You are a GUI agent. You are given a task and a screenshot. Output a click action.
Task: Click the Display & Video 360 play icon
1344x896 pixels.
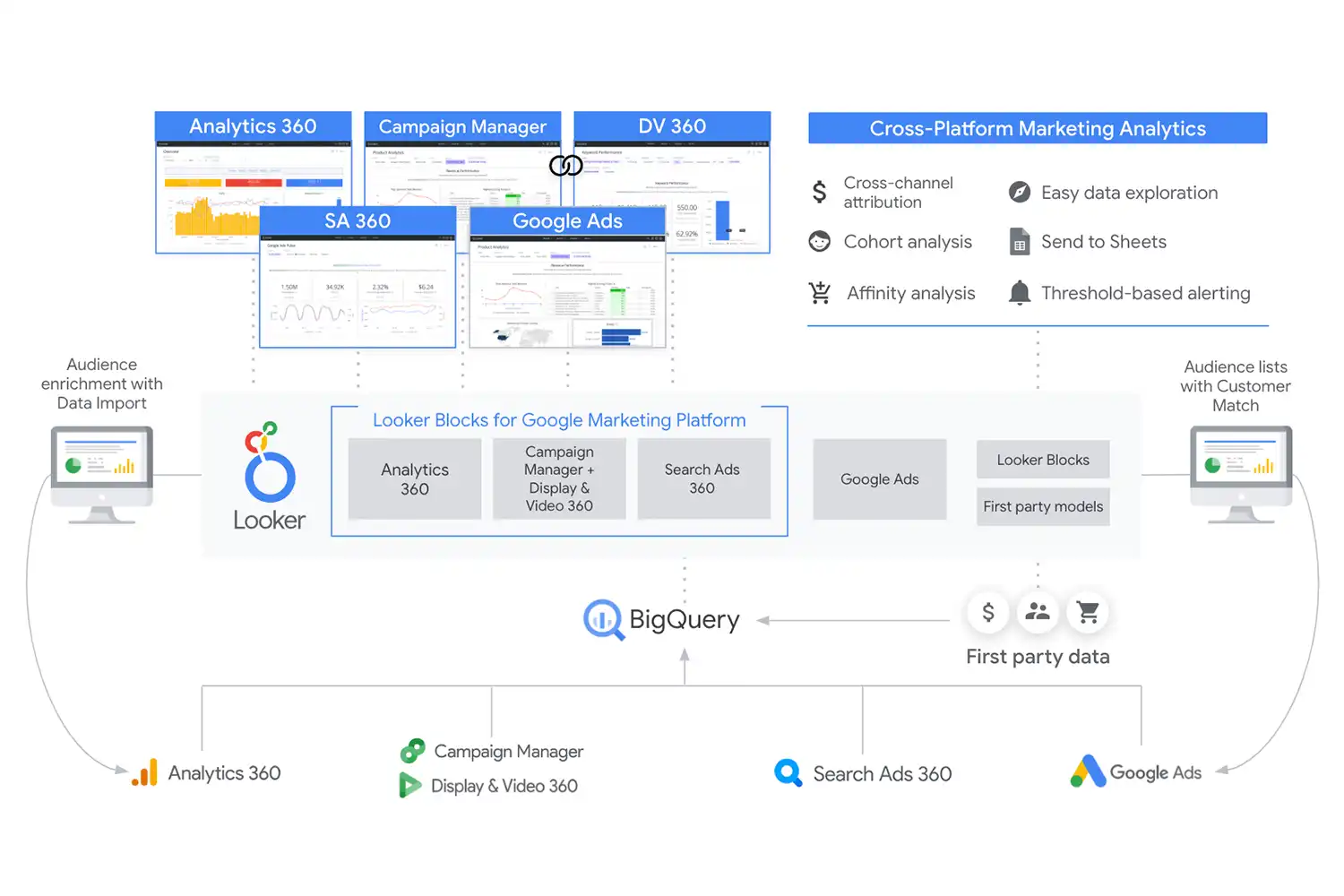[x=409, y=786]
